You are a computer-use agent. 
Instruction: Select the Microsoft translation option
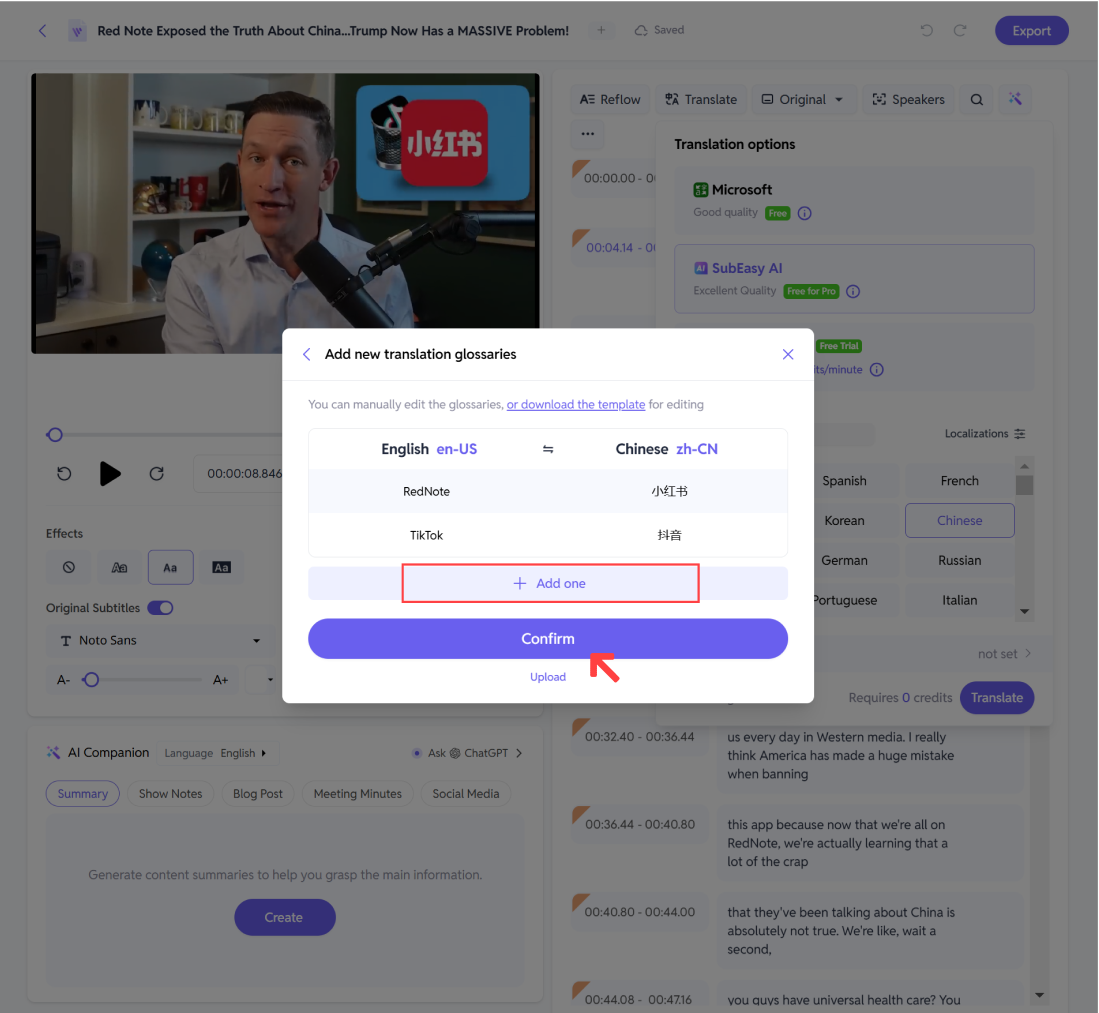click(854, 200)
